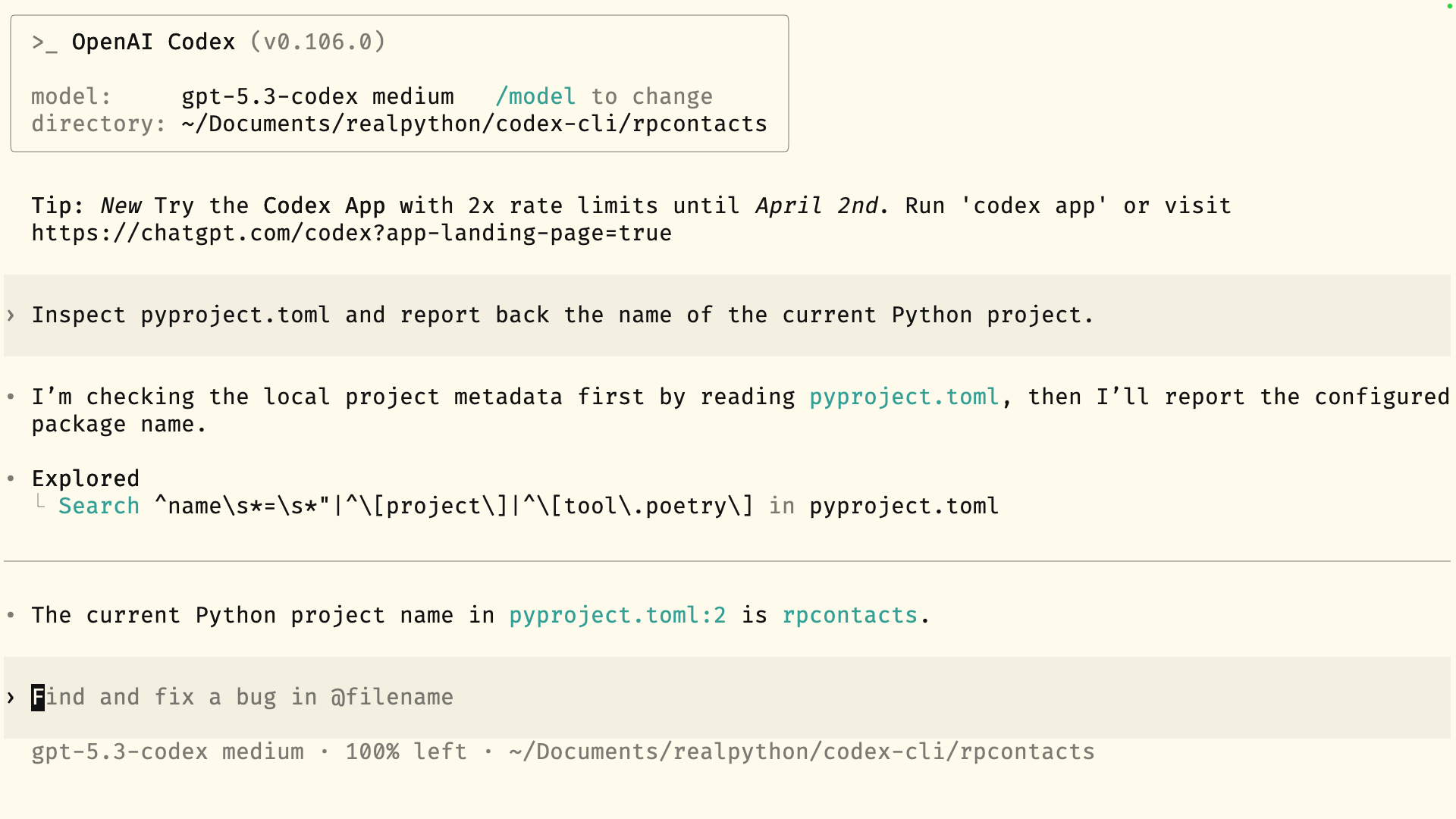Click the OpenAI Codex version text v0.106.0
This screenshot has height=819, width=1456.
click(x=318, y=42)
